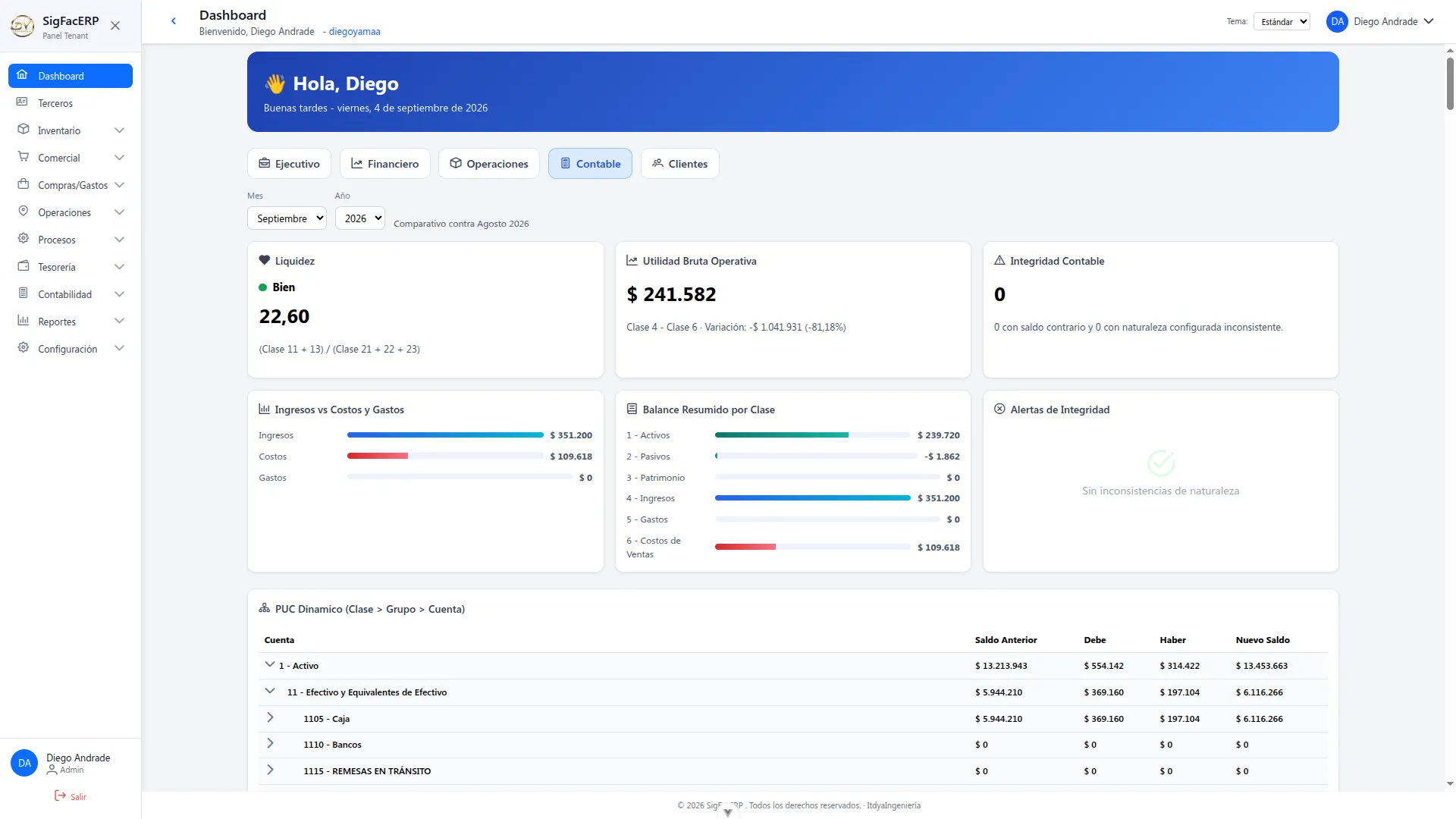The height and width of the screenshot is (819, 1456).
Task: Click the Tesorería wallet icon
Action: [x=23, y=266]
